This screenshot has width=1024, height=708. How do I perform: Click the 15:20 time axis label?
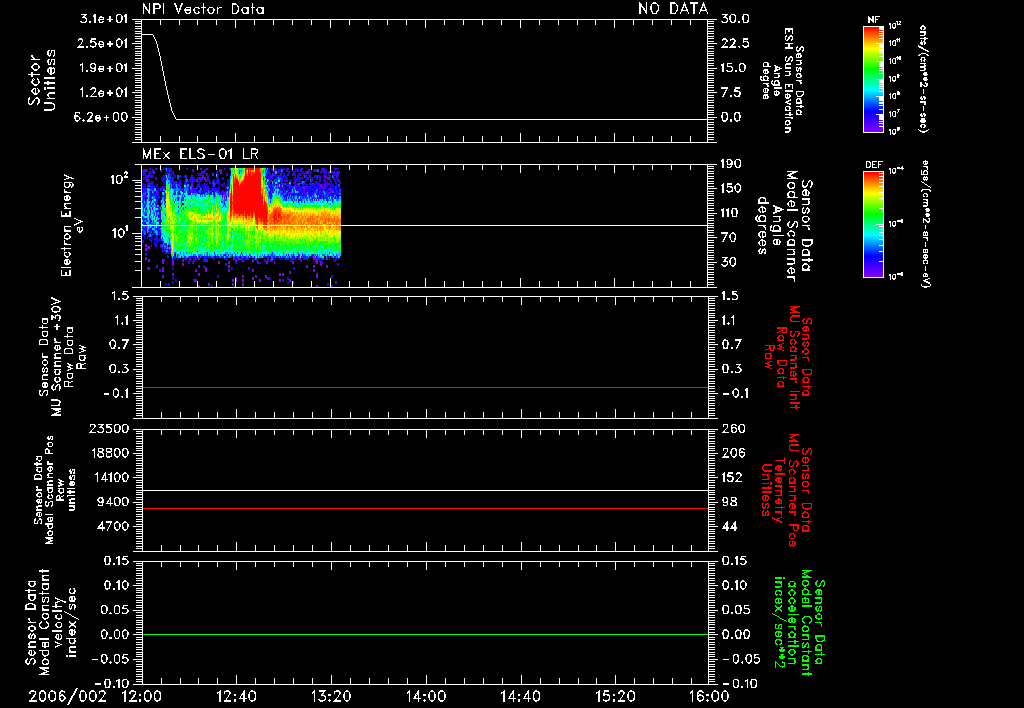(x=615, y=697)
